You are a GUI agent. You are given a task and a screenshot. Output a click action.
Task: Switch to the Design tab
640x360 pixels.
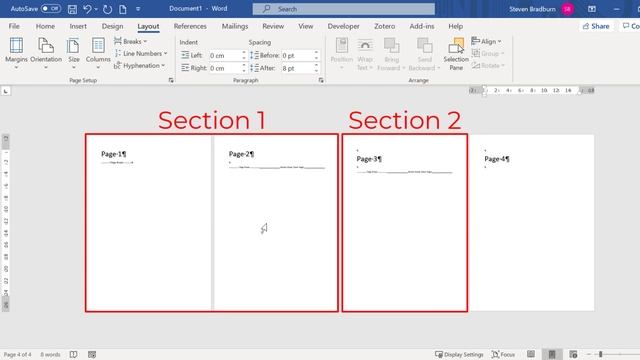[112, 26]
